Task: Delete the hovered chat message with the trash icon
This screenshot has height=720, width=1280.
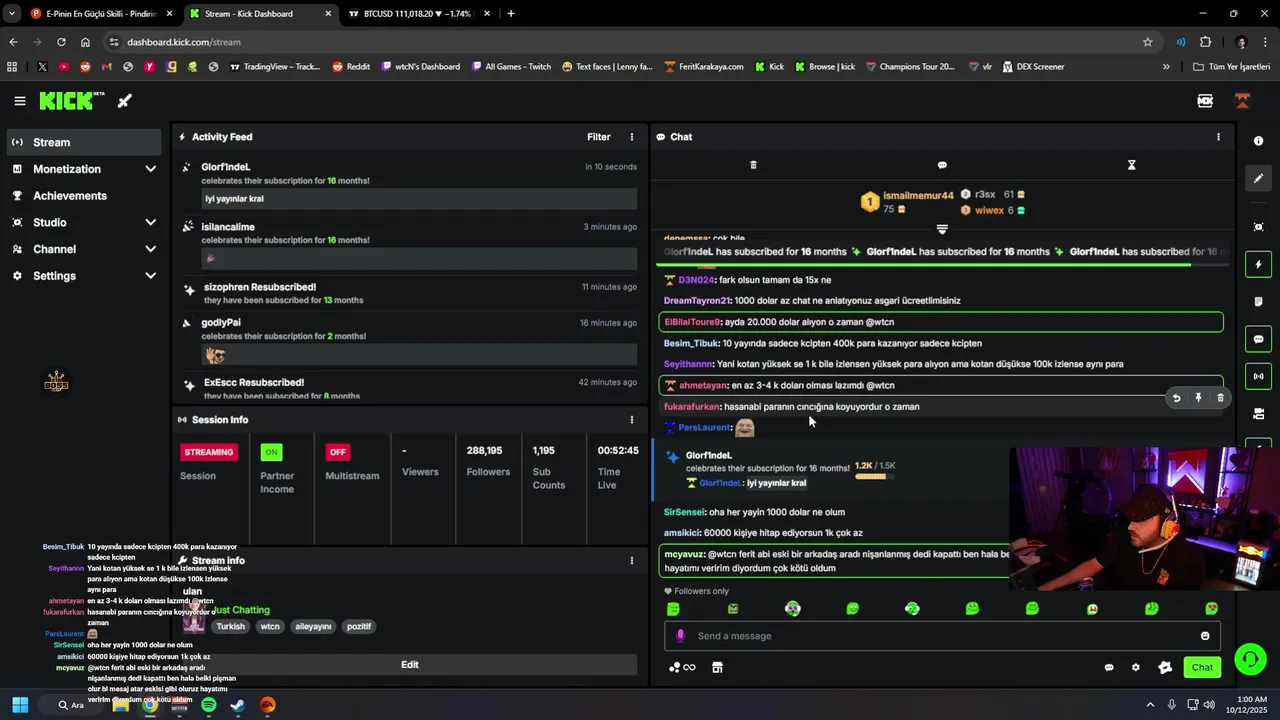Action: coord(1220,398)
